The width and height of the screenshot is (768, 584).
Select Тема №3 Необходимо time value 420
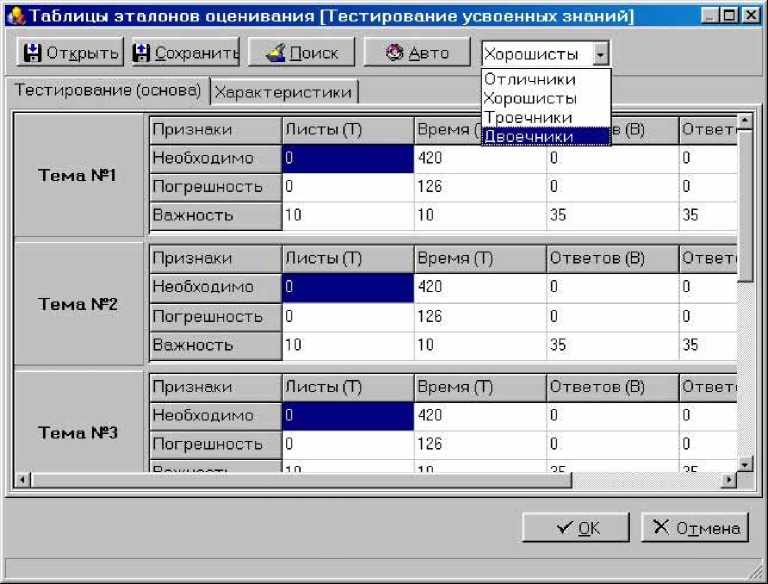coord(480,416)
